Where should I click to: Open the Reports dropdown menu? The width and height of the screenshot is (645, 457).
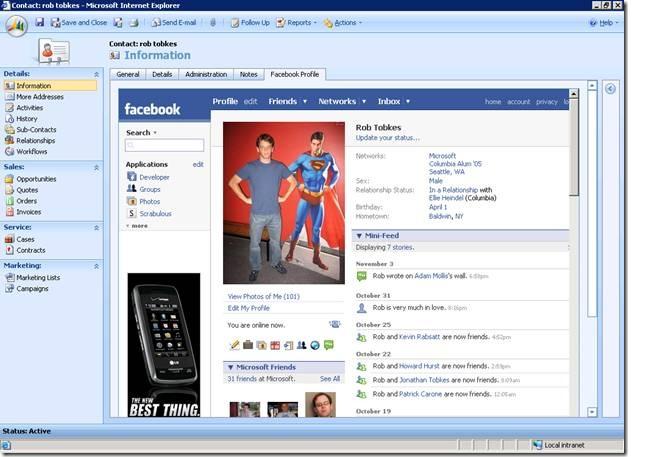click(x=296, y=22)
